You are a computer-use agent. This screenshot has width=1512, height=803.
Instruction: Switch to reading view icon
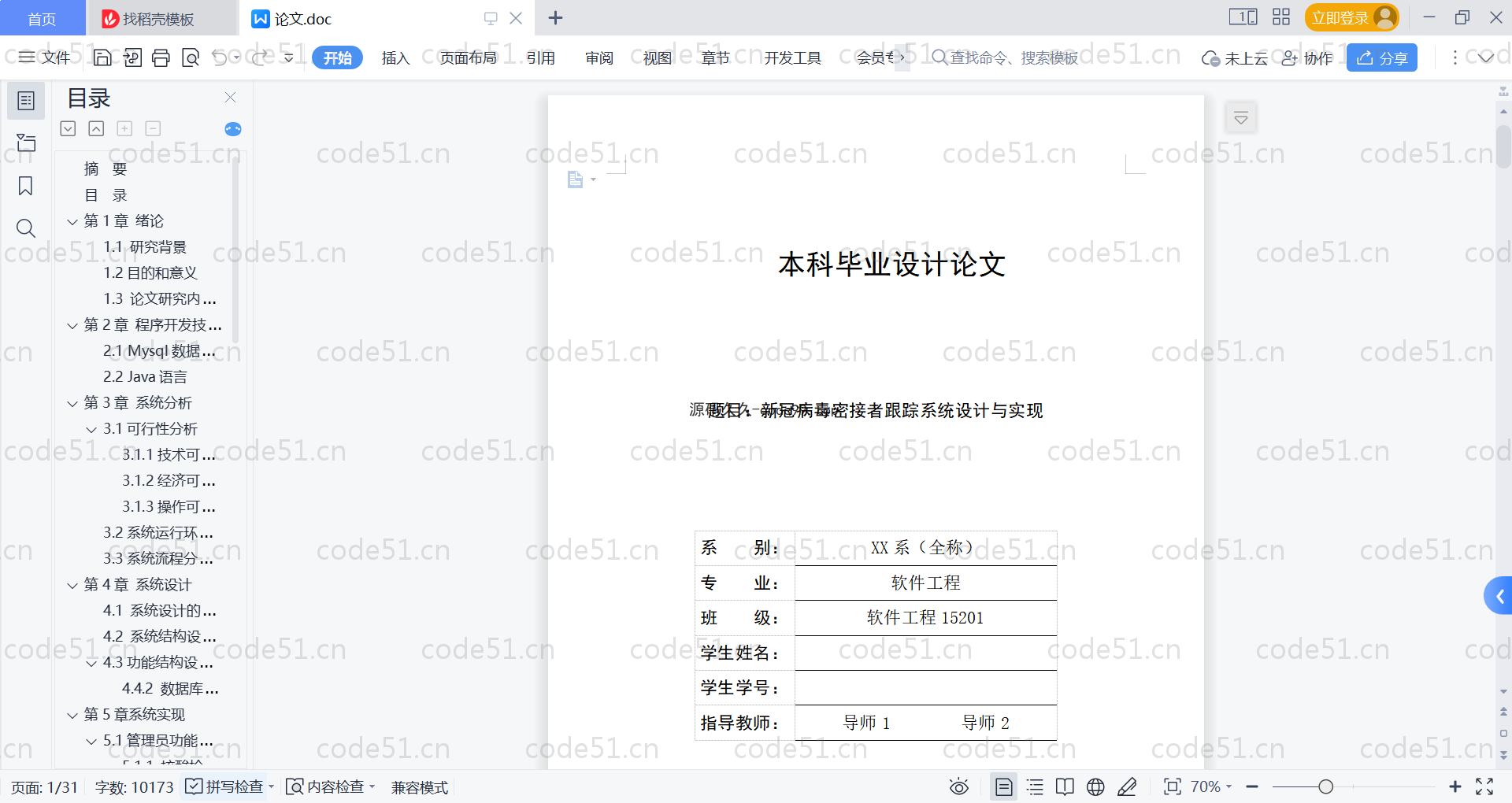click(x=1065, y=786)
